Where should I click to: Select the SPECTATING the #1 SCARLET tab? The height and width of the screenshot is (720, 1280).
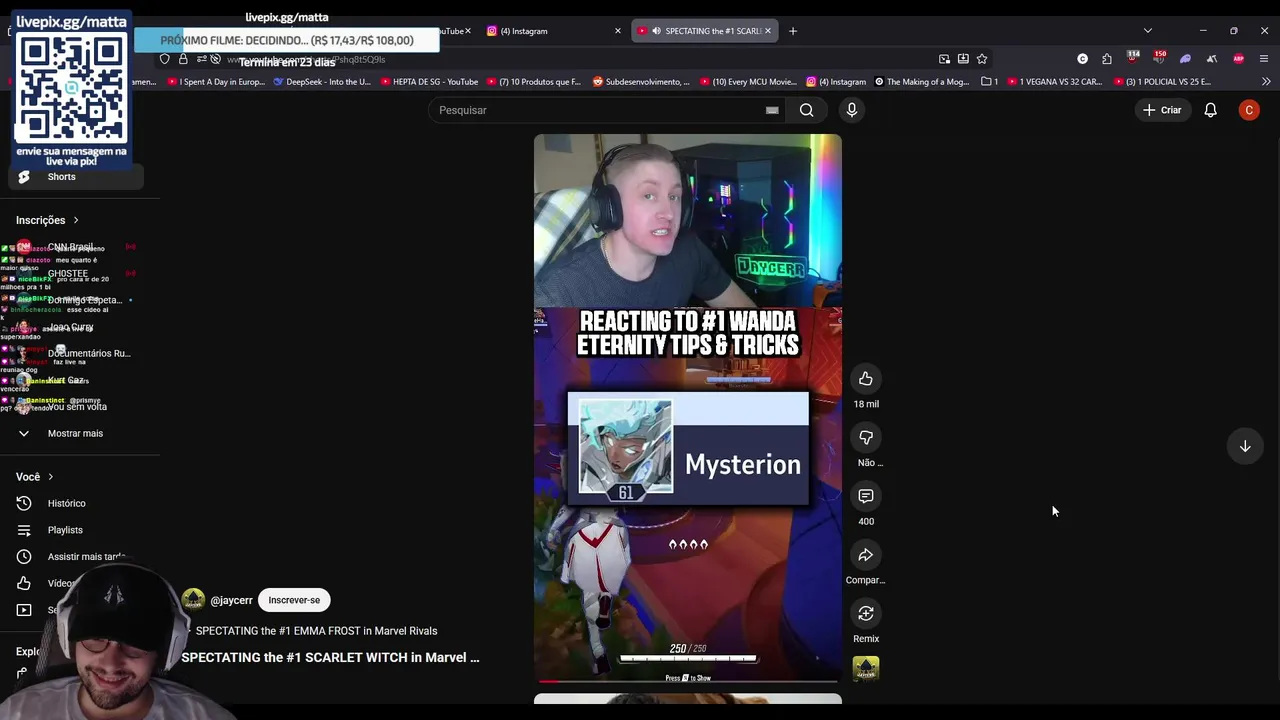(705, 31)
